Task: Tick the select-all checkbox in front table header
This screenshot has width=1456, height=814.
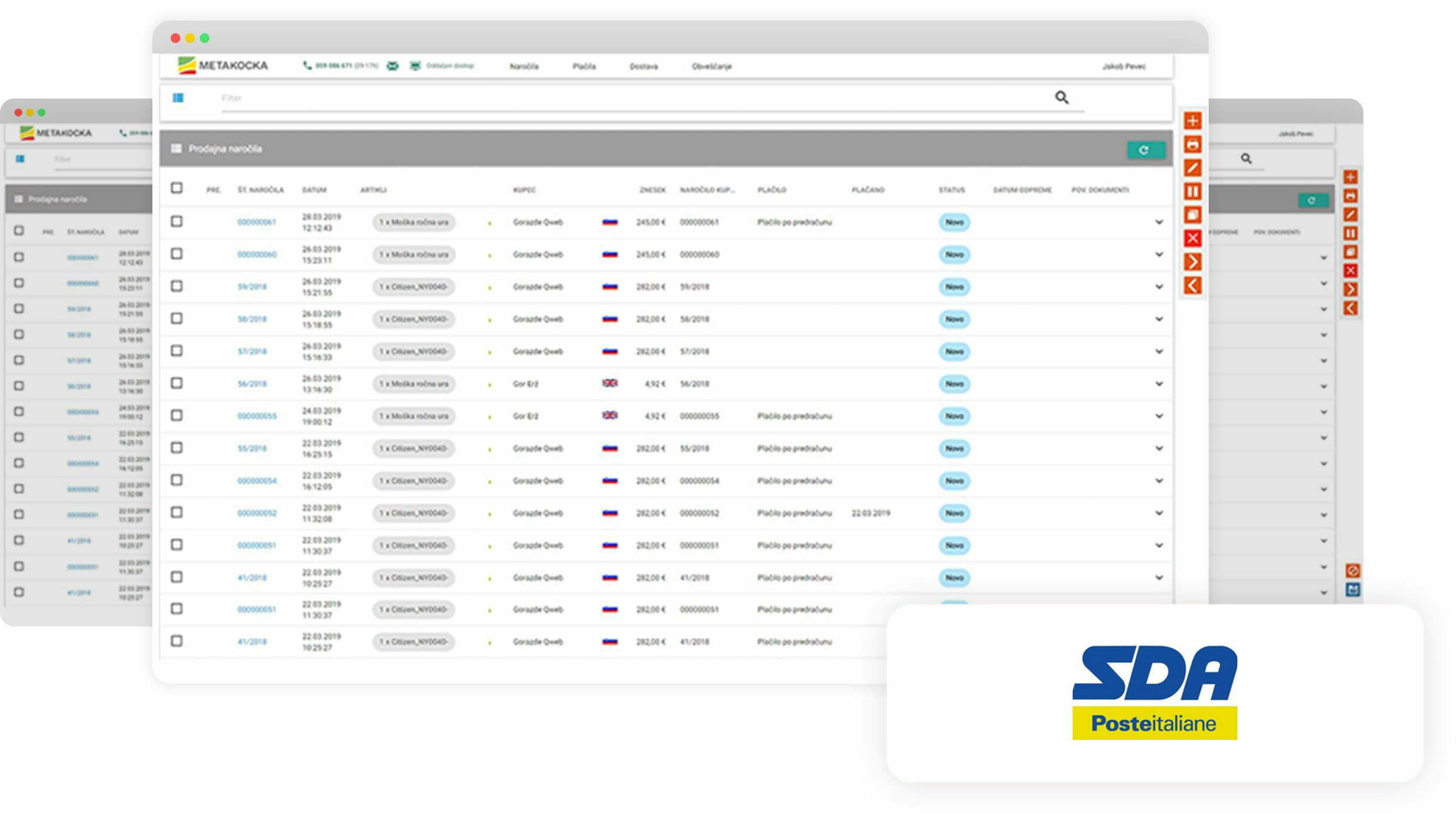Action: (x=176, y=188)
